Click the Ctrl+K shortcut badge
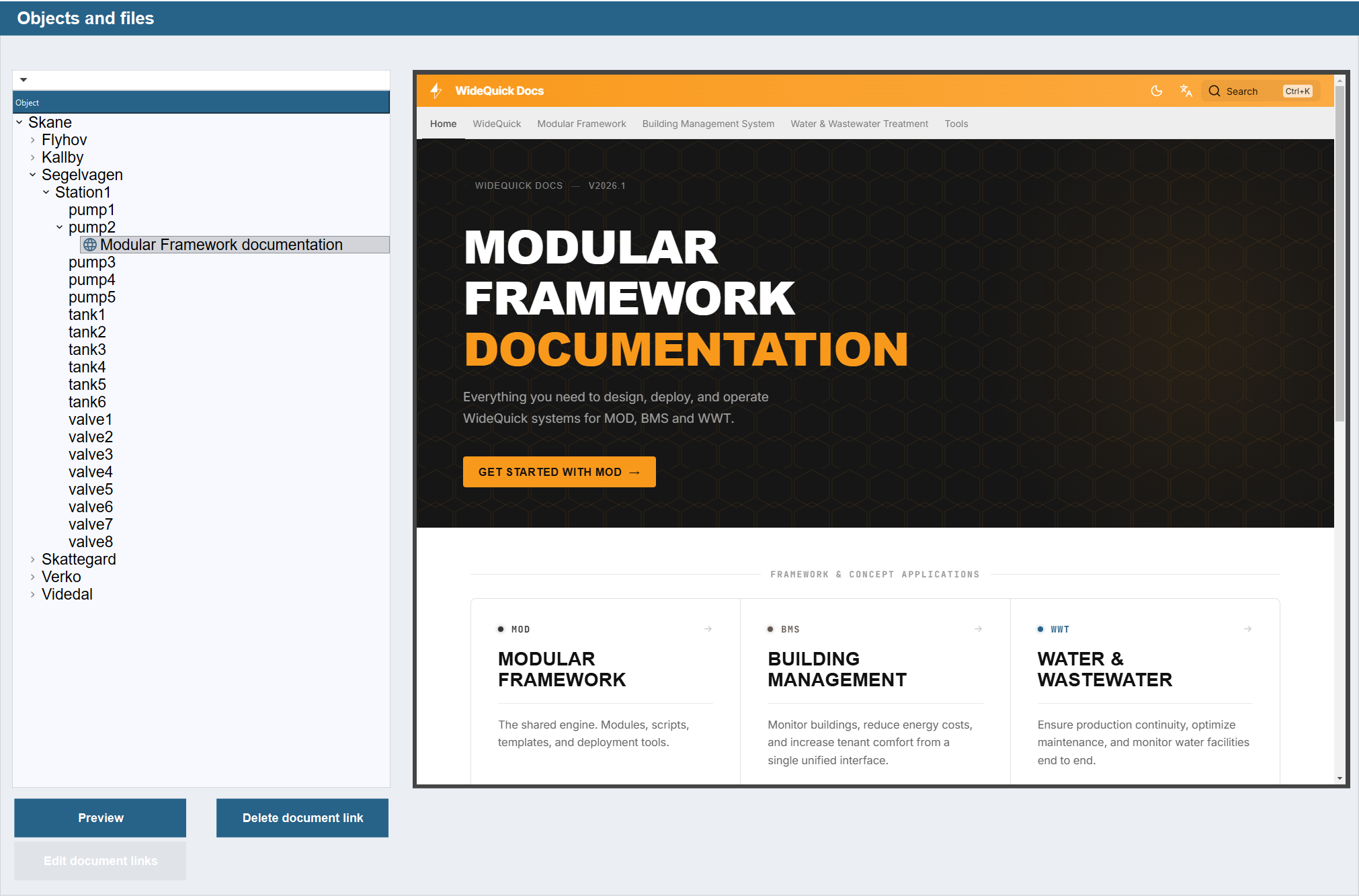Image resolution: width=1359 pixels, height=896 pixels. (1297, 91)
